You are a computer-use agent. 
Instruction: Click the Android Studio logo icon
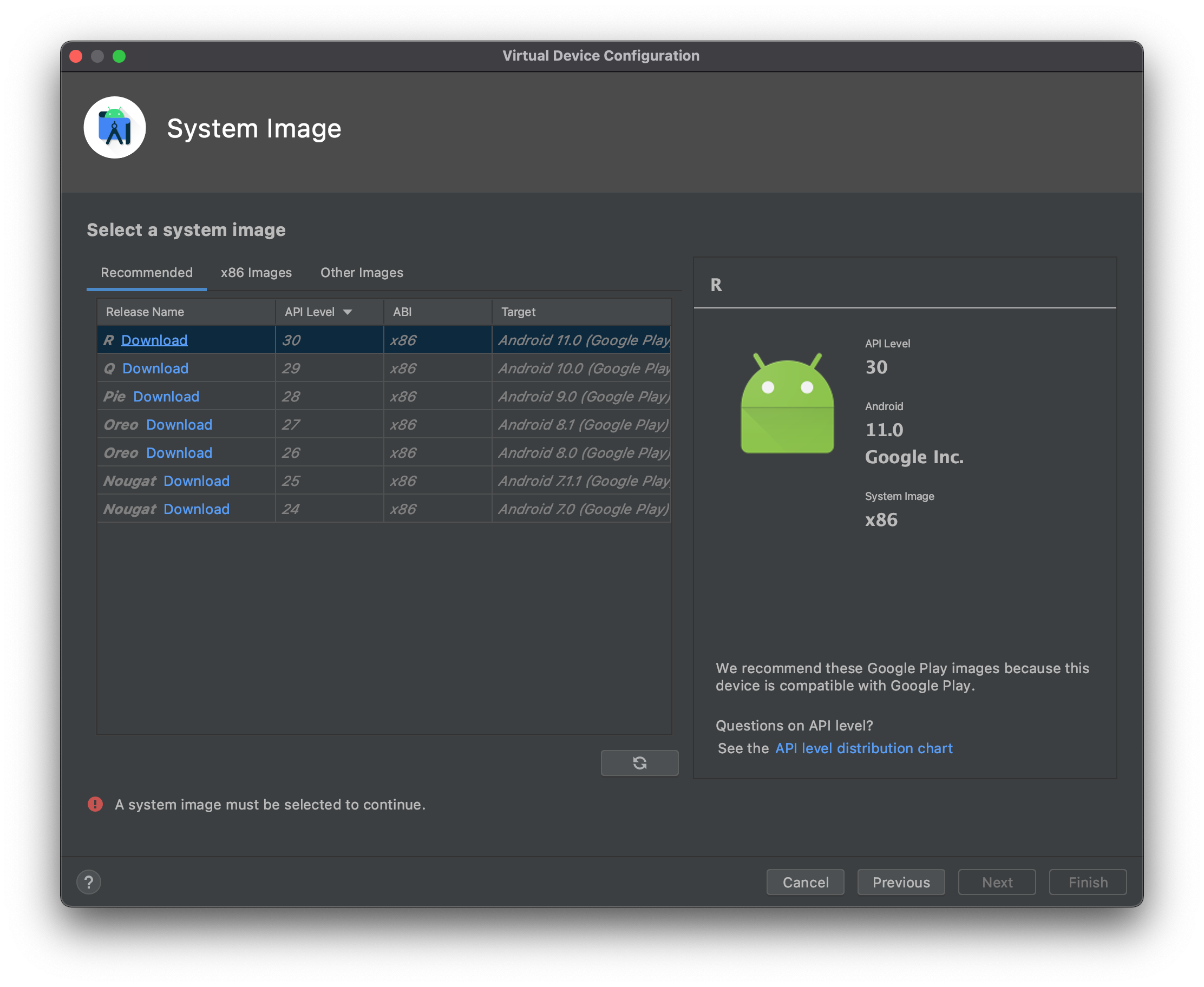[x=115, y=127]
